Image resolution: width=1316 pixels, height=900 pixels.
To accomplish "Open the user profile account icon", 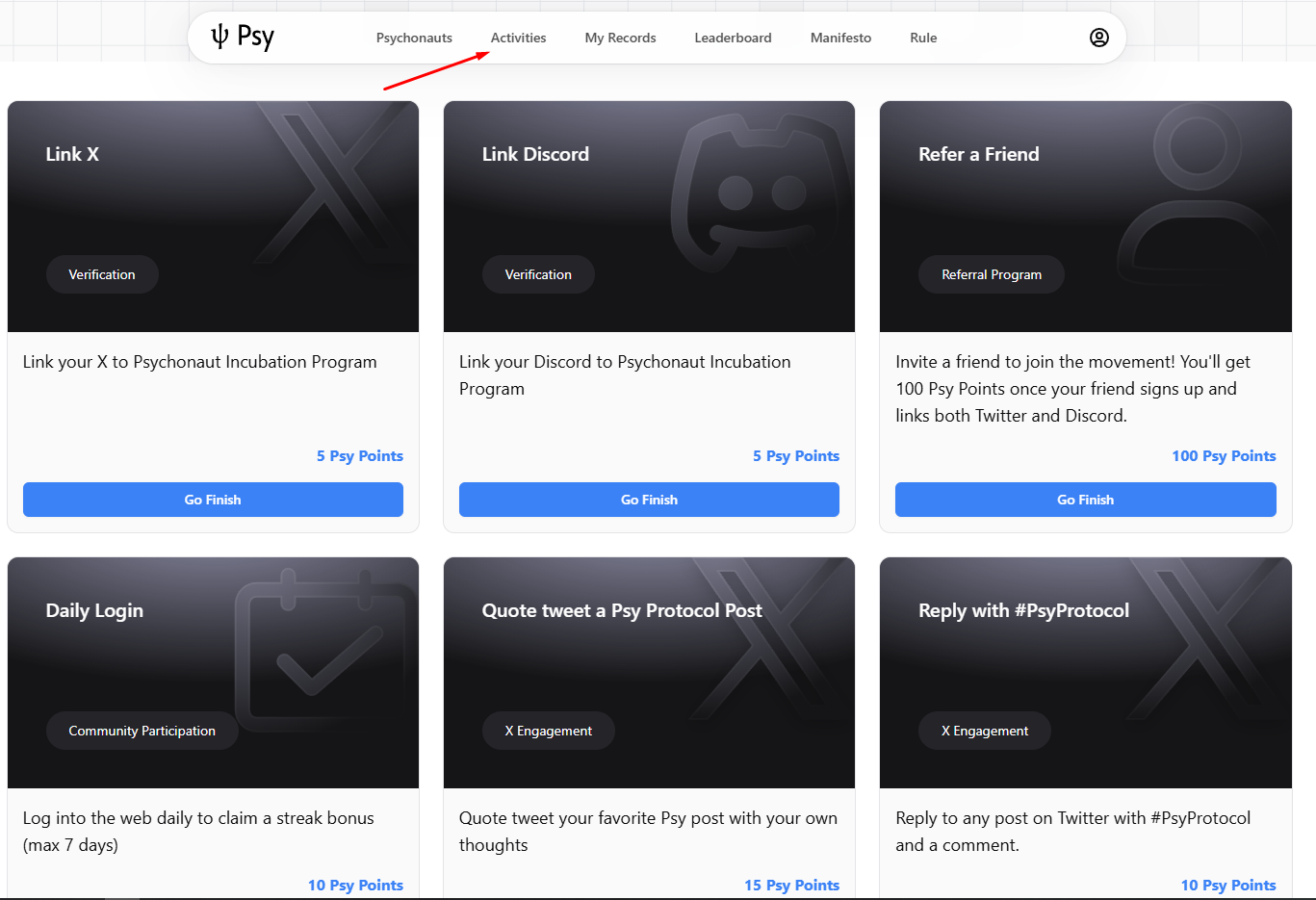I will tap(1098, 38).
